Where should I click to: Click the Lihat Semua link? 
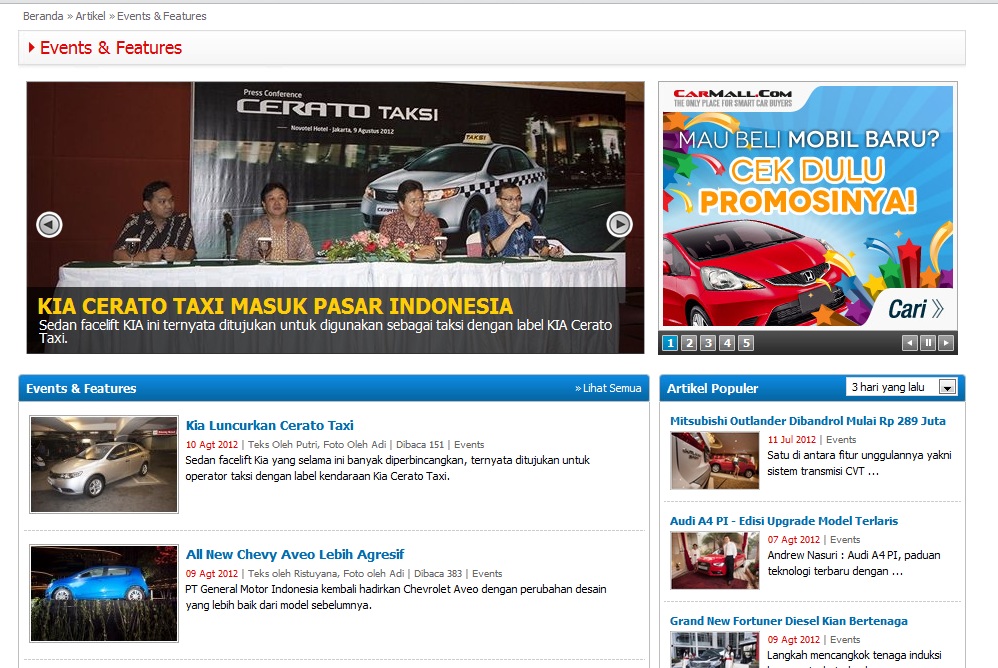coord(608,388)
